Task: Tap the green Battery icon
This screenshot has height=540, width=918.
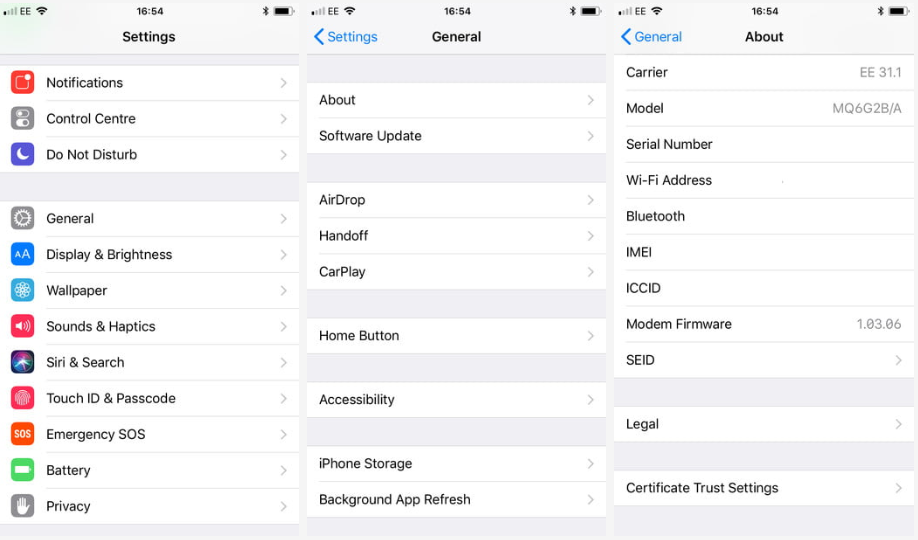Action: click(22, 470)
